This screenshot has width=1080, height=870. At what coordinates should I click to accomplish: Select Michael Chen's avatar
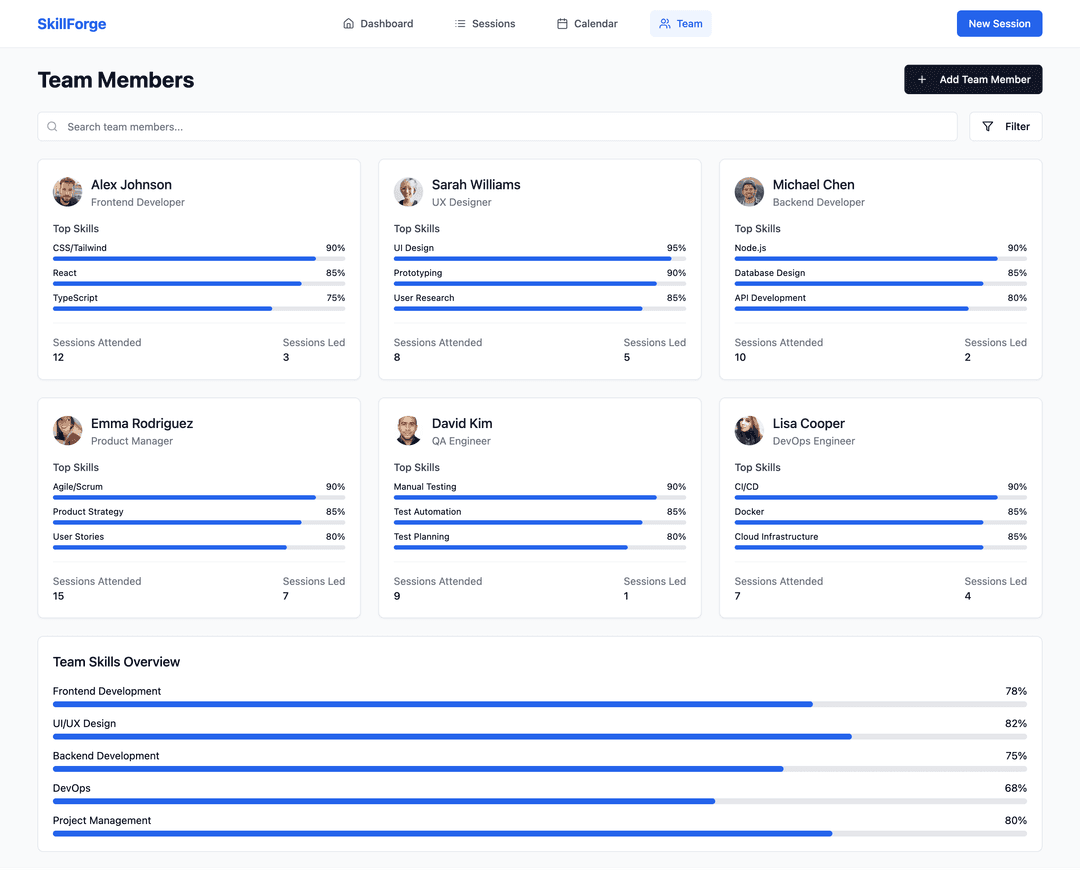point(749,192)
